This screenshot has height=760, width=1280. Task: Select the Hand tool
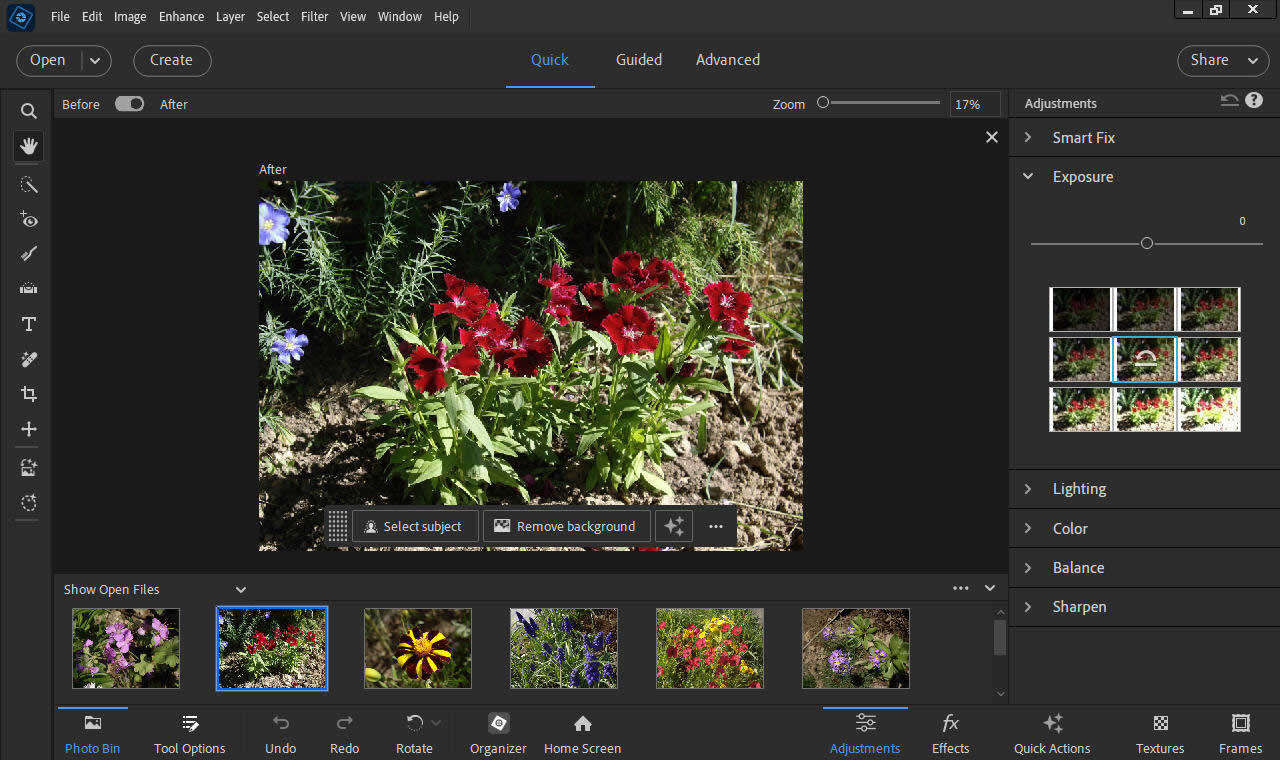click(29, 147)
